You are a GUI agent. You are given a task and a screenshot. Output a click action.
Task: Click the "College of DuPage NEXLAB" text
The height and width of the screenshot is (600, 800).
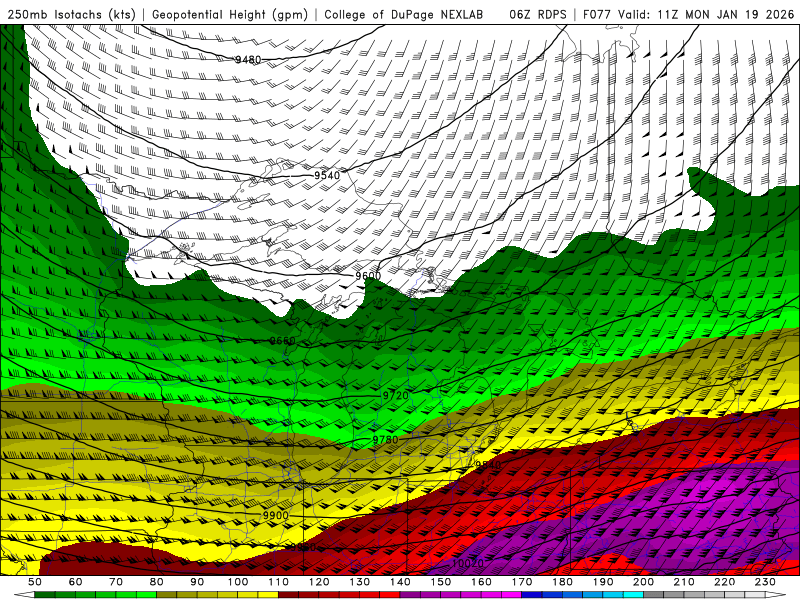tap(404, 14)
